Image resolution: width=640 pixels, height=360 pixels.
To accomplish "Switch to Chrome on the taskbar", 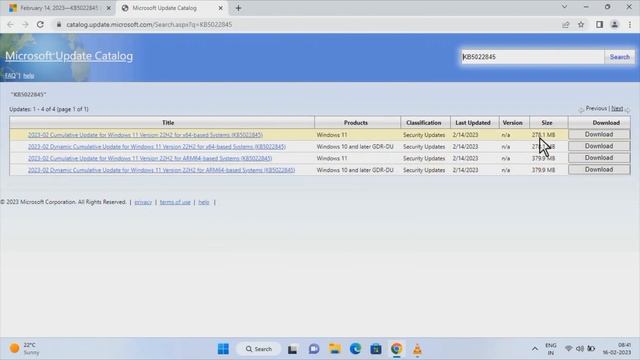I will pyautogui.click(x=396, y=349).
